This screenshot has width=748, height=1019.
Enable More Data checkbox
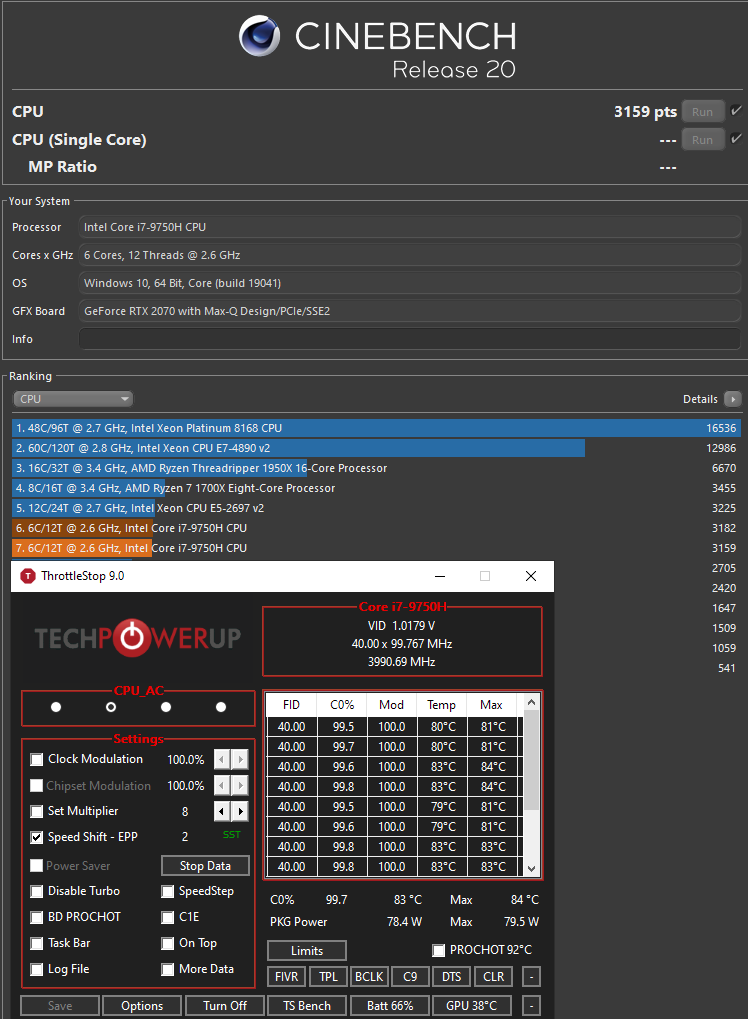coord(168,969)
